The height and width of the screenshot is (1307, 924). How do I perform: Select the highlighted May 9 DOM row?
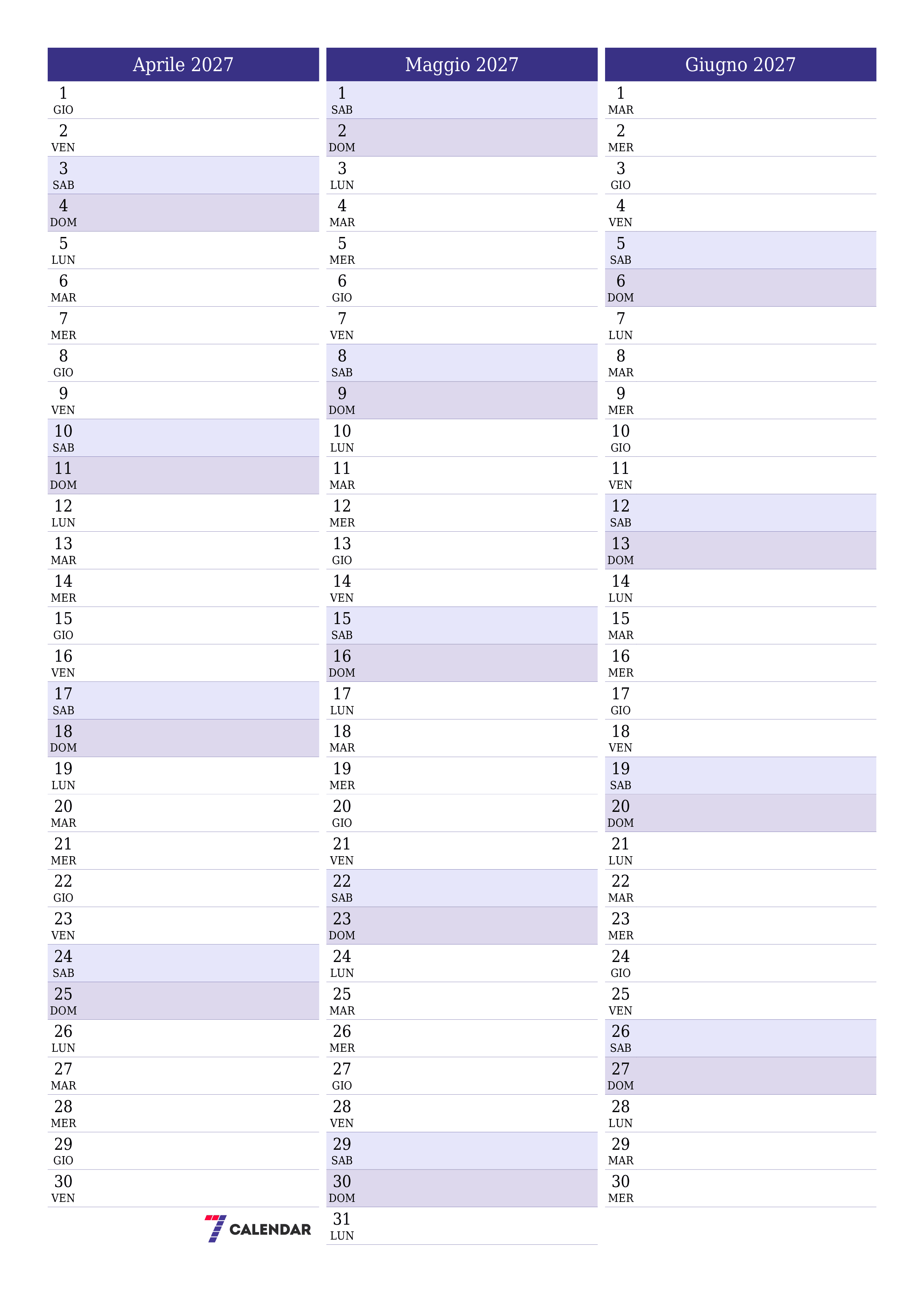pyautogui.click(x=462, y=397)
